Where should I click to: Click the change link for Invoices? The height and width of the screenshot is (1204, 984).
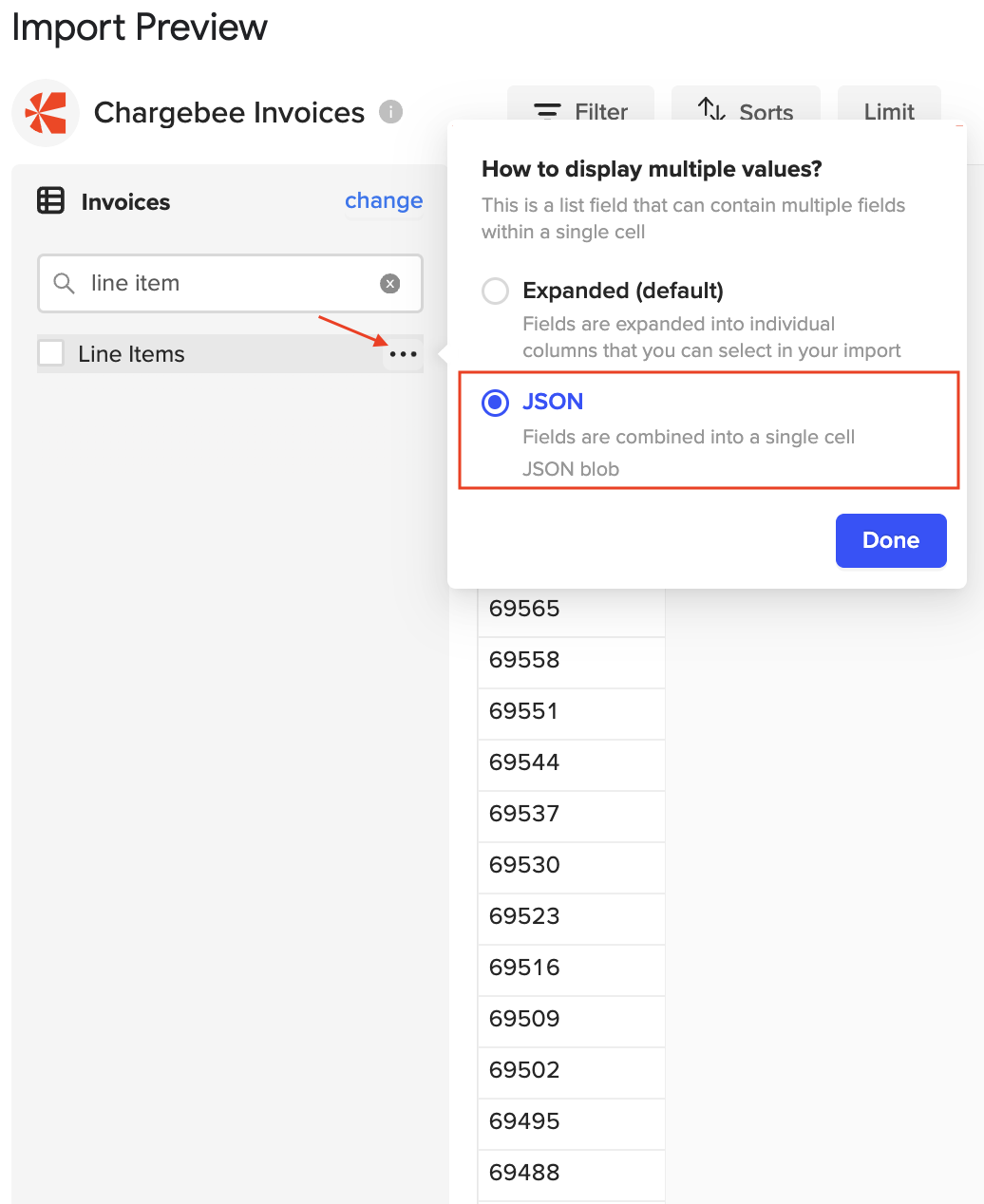[x=384, y=200]
